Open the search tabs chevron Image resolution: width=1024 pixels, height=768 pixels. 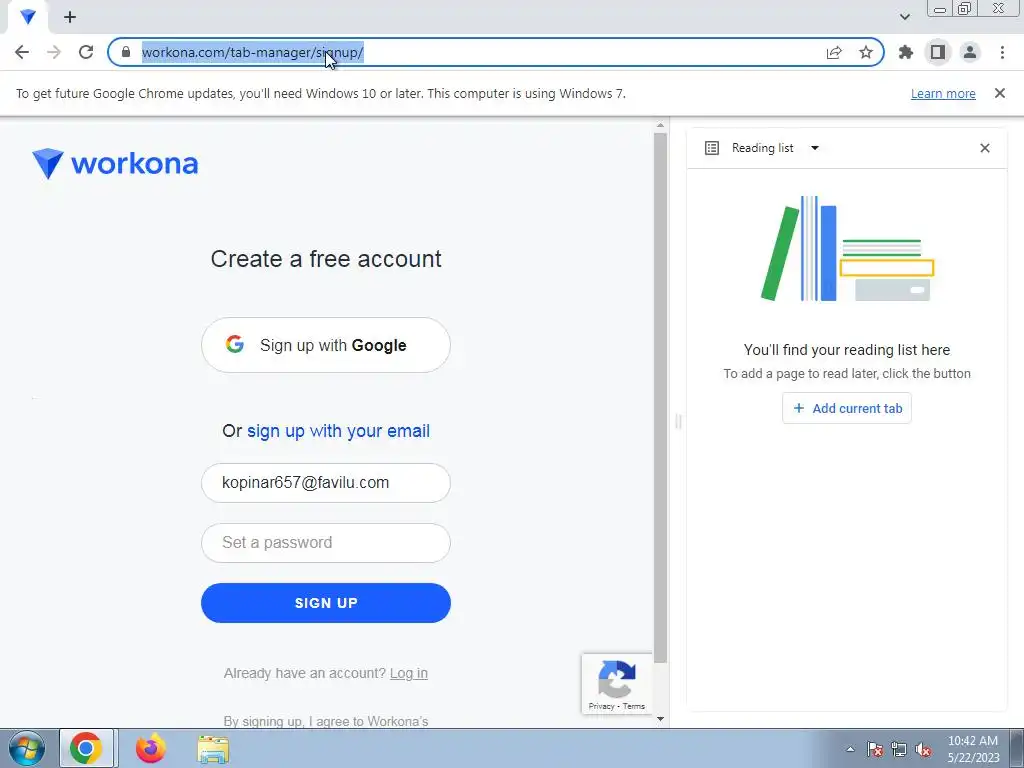pos(904,17)
